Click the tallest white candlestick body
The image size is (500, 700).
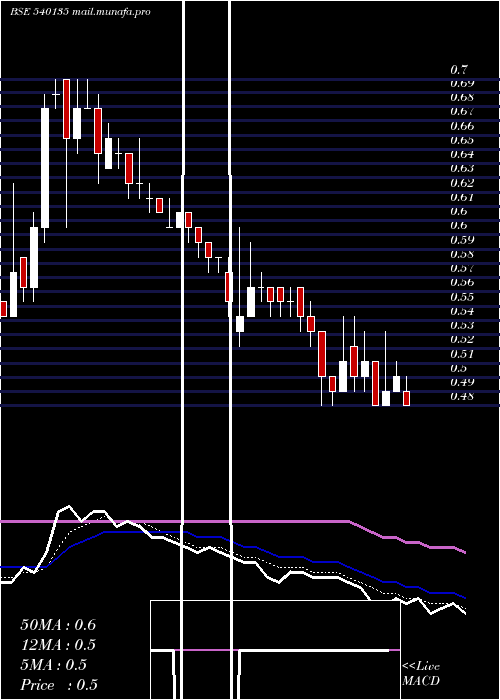[45, 168]
